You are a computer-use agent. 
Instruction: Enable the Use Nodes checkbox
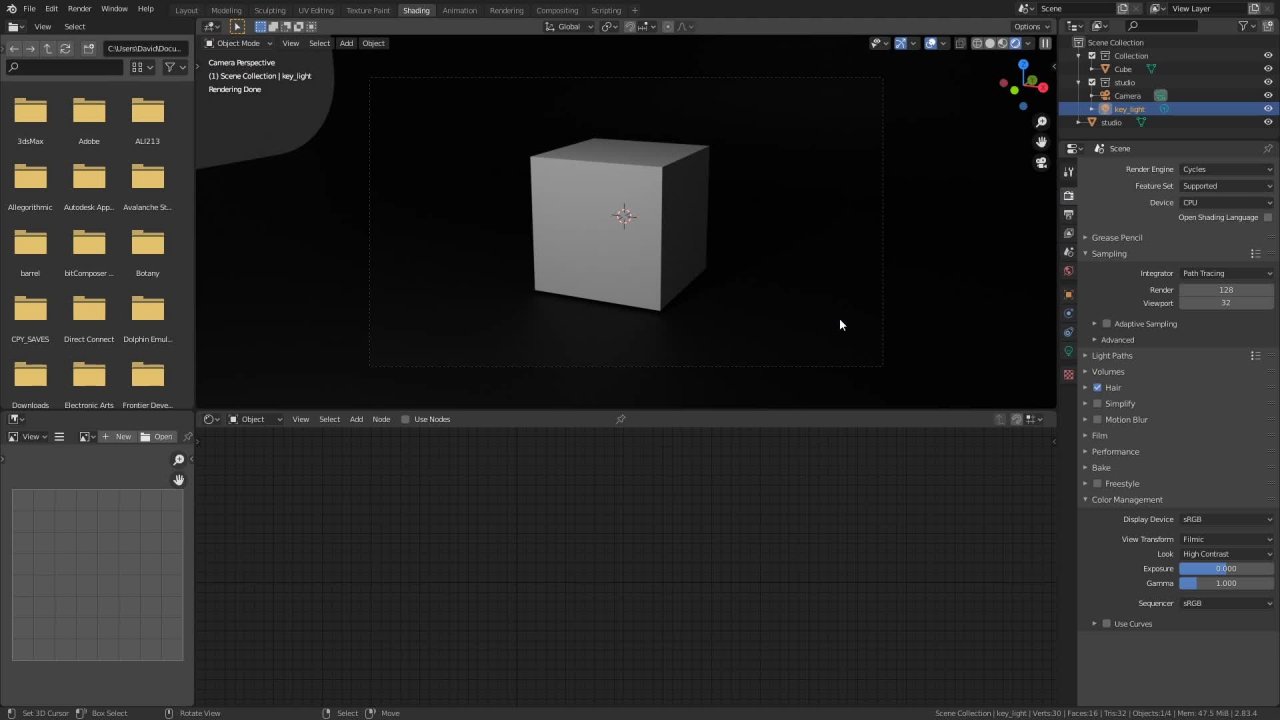click(x=405, y=419)
